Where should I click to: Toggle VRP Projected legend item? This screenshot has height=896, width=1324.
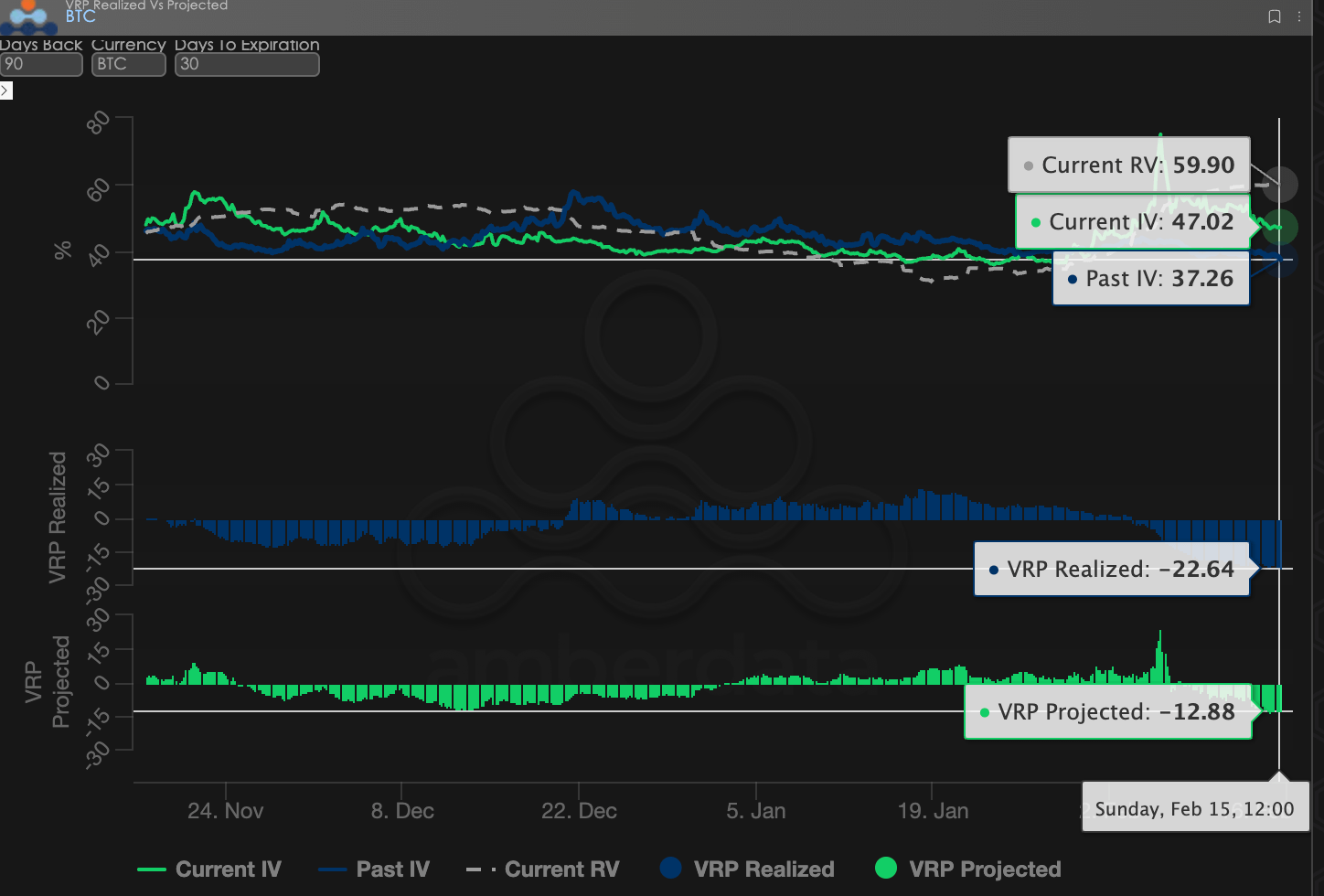(x=968, y=869)
